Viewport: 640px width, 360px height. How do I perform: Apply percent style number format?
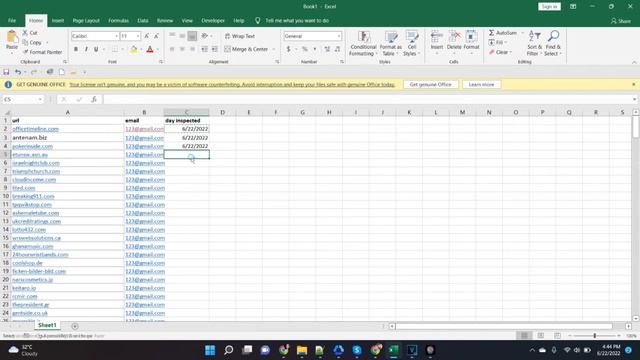304,49
